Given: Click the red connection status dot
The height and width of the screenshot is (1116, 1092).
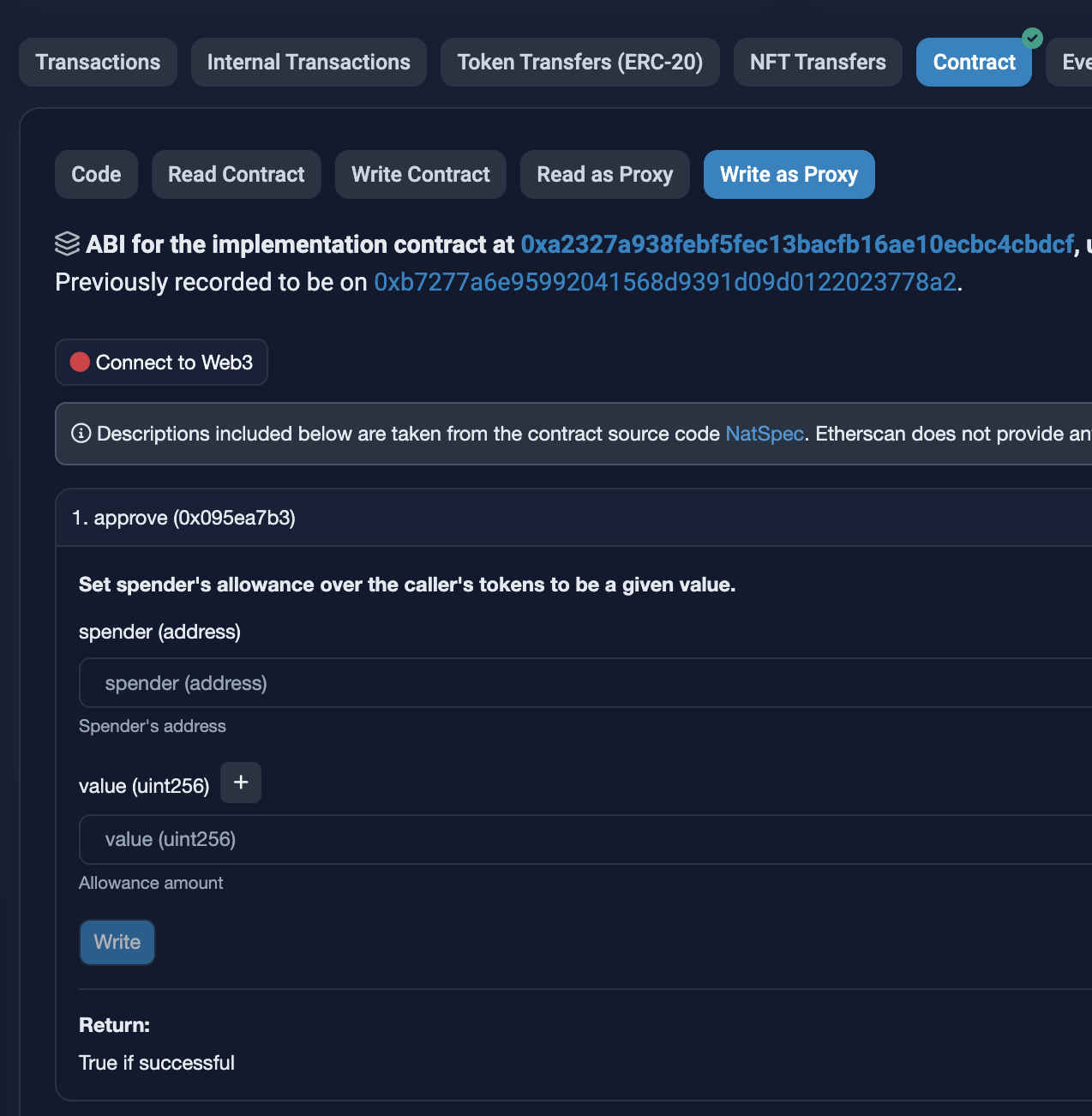Looking at the screenshot, I should (x=80, y=362).
